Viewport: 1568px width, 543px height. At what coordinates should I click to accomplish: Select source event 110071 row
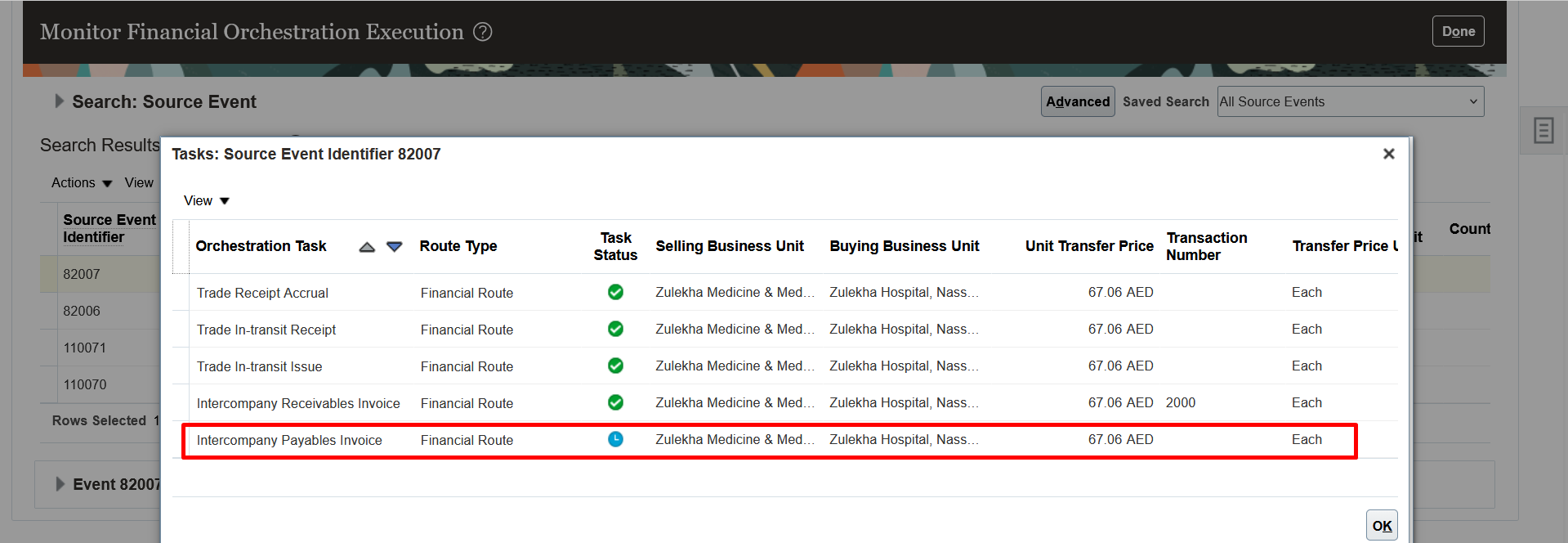pyautogui.click(x=101, y=348)
